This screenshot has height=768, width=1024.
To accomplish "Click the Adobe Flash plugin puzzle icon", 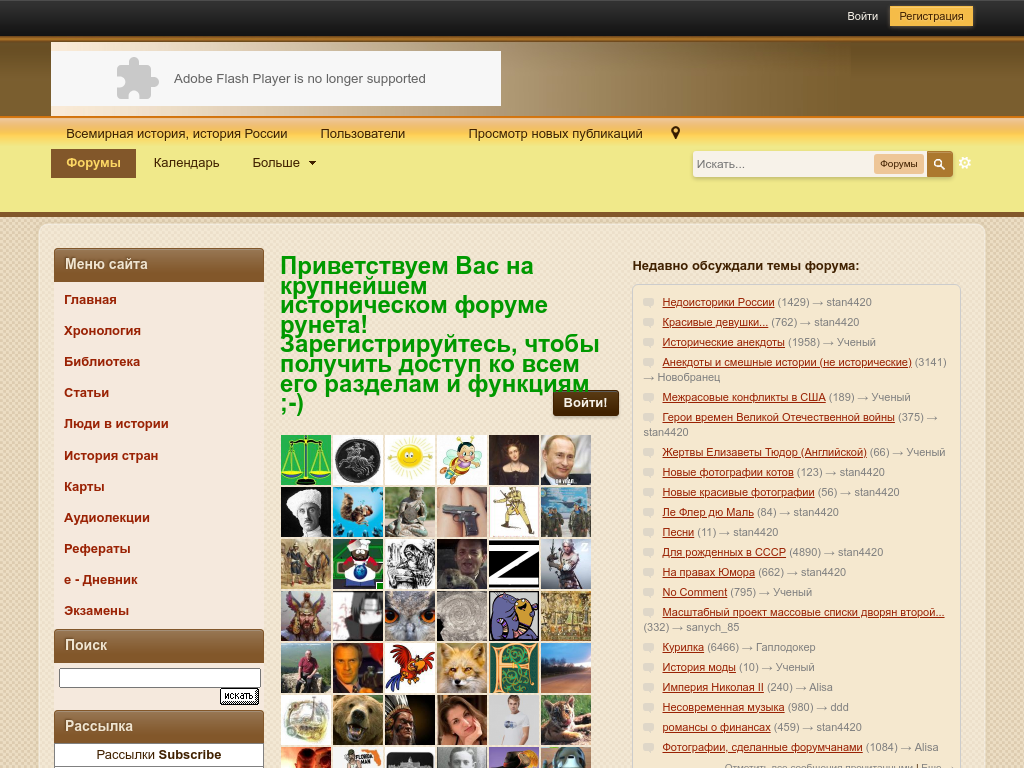I will pyautogui.click(x=137, y=79).
